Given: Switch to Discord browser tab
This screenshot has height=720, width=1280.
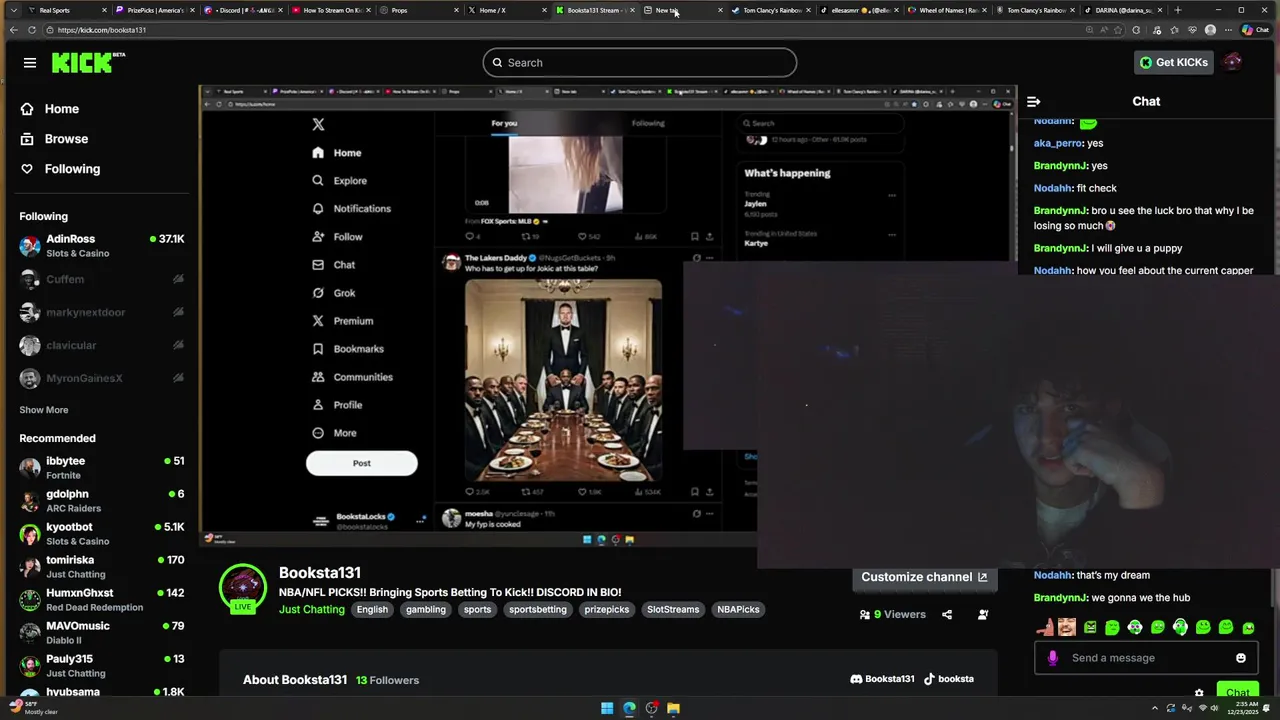Looking at the screenshot, I should point(242,10).
